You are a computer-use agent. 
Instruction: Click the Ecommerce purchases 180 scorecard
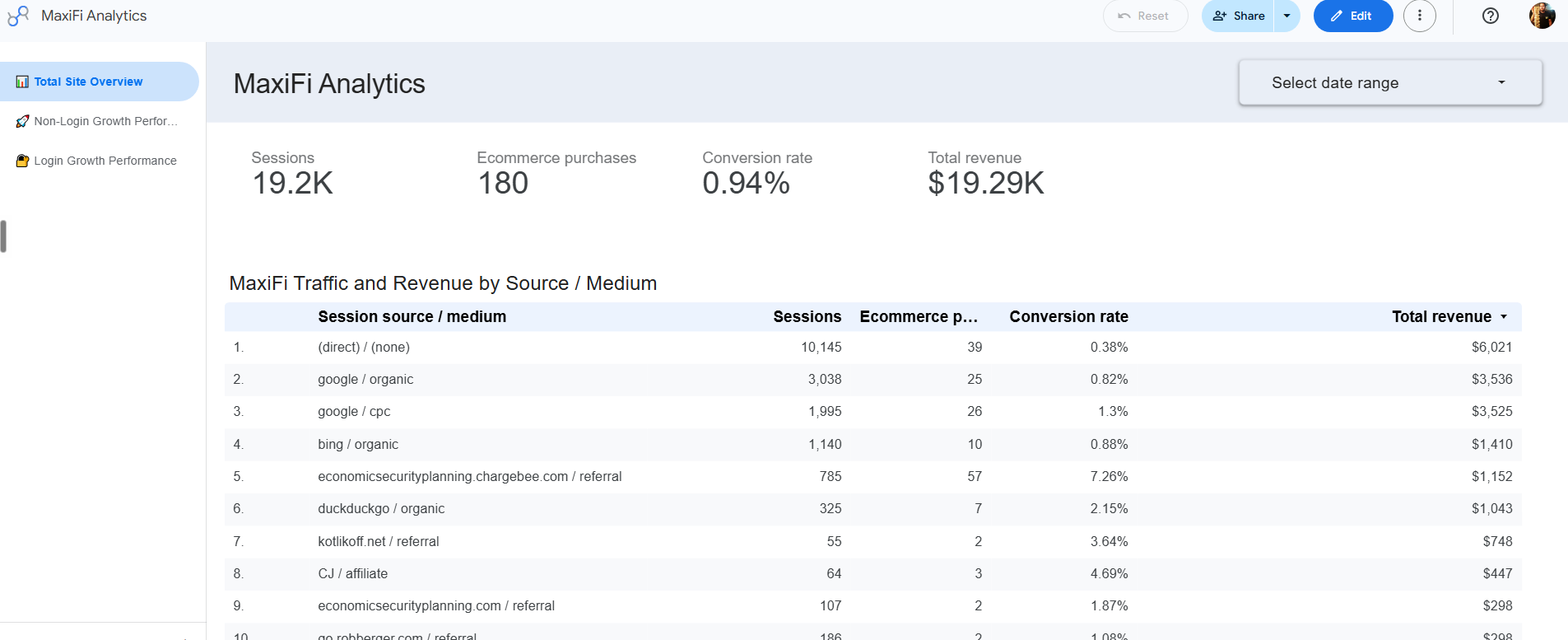[556, 174]
